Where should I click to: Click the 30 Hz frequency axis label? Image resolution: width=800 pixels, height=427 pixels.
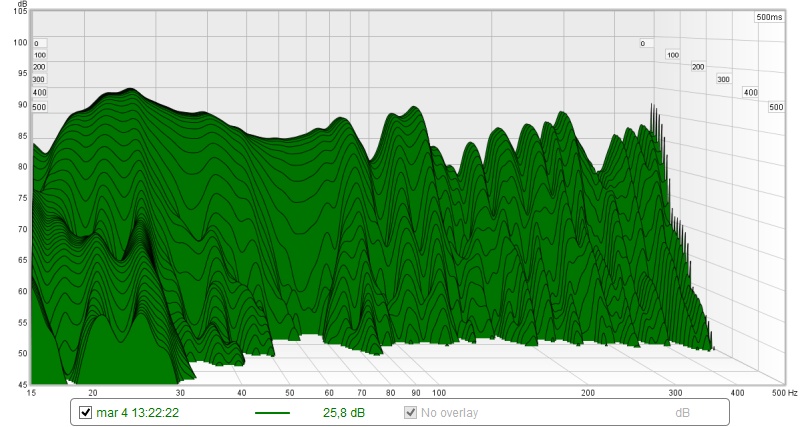[x=180, y=393]
